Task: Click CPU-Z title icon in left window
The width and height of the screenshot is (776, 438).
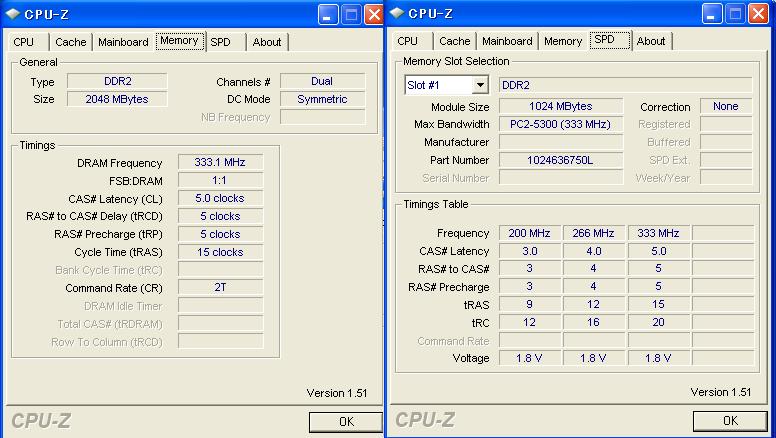Action: 13,13
